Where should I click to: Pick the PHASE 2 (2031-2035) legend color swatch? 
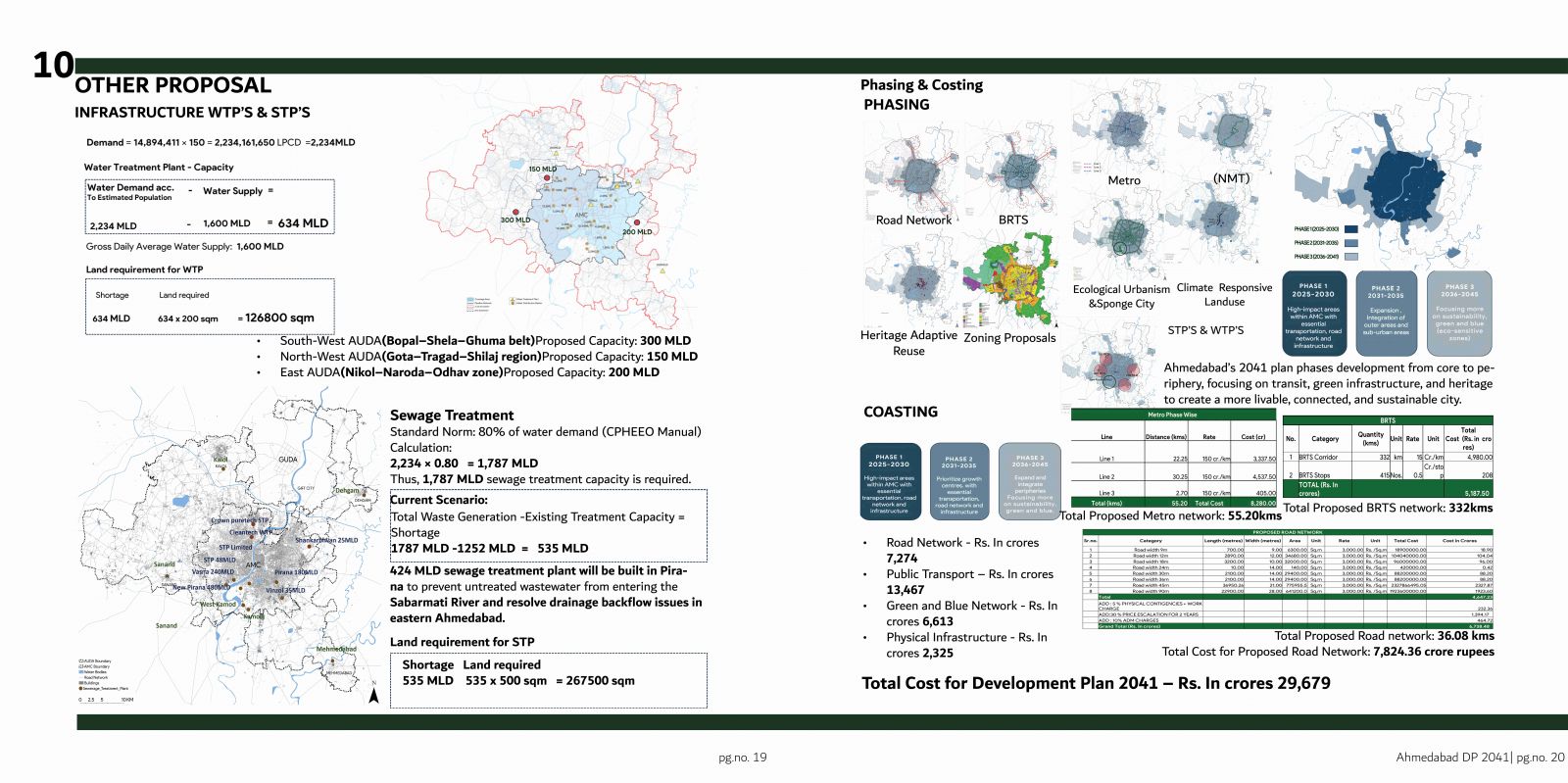point(1350,243)
